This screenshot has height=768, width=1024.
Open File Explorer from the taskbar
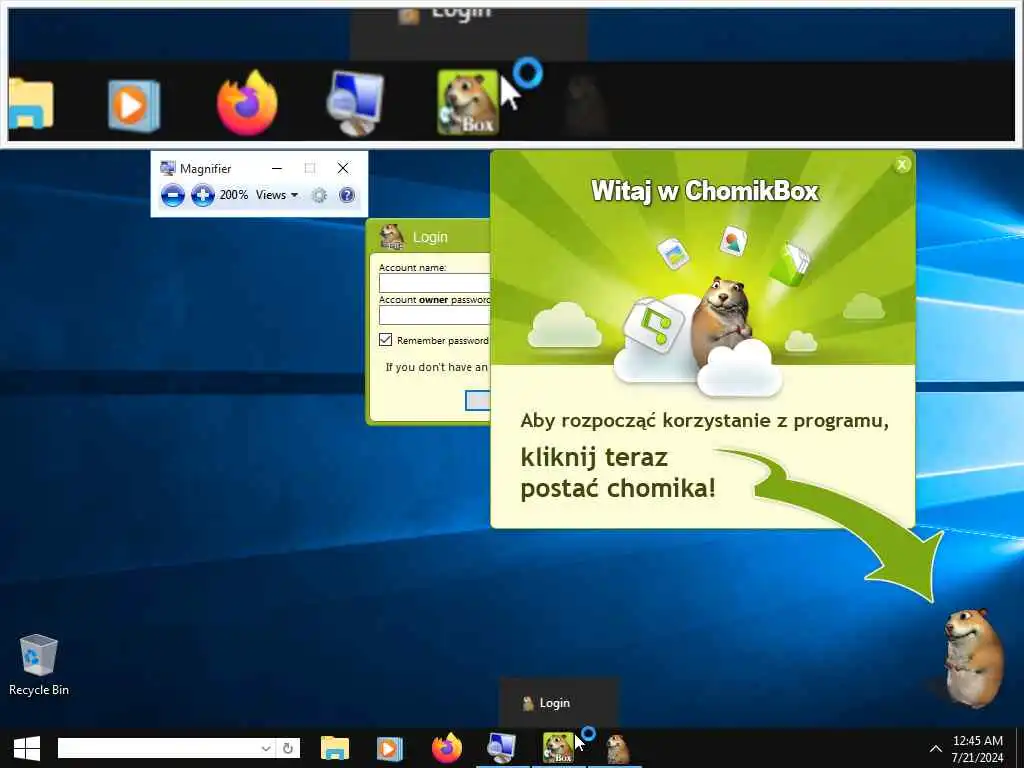click(x=335, y=748)
